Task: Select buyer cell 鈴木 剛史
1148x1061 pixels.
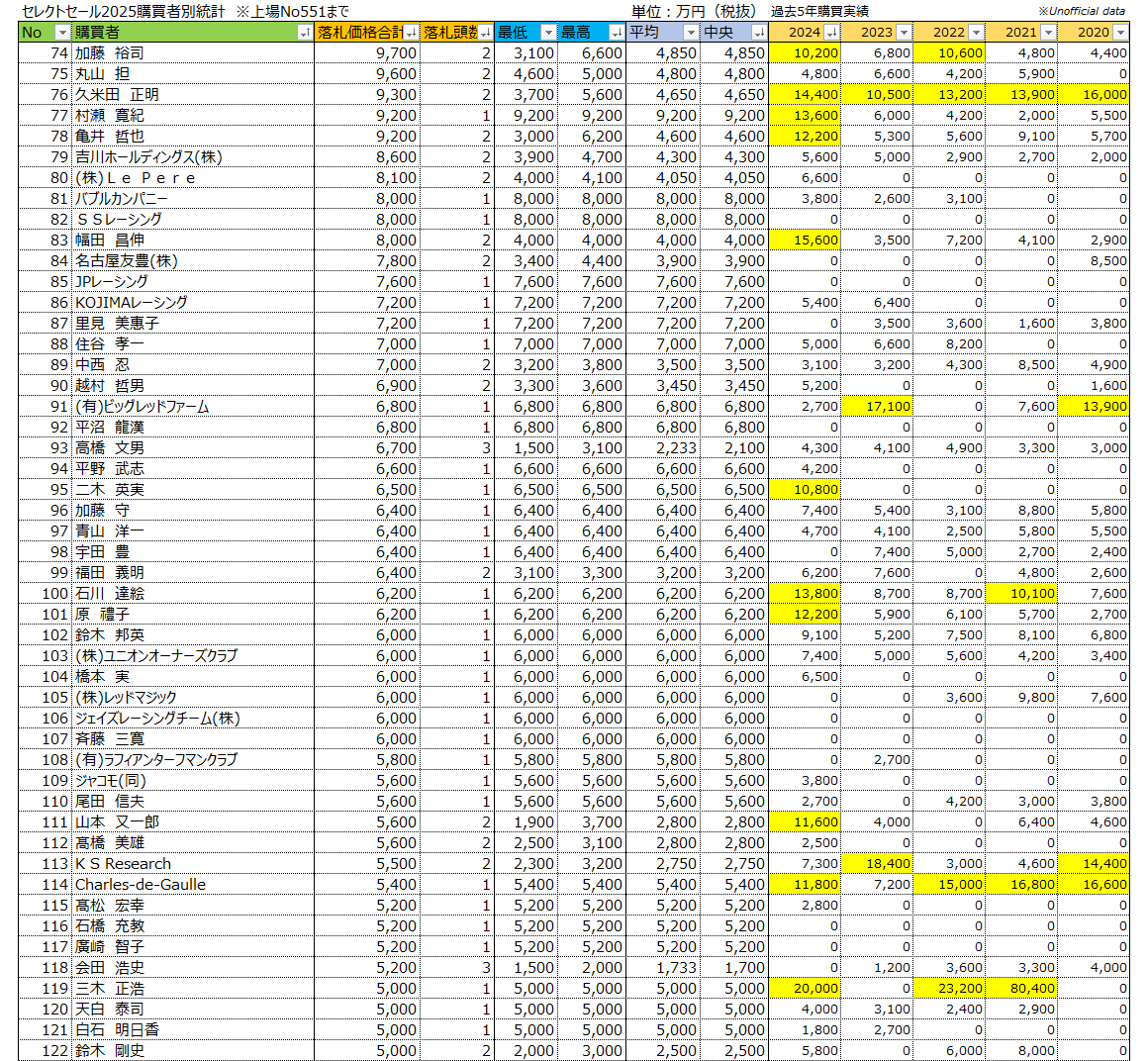Action: click(193, 1051)
